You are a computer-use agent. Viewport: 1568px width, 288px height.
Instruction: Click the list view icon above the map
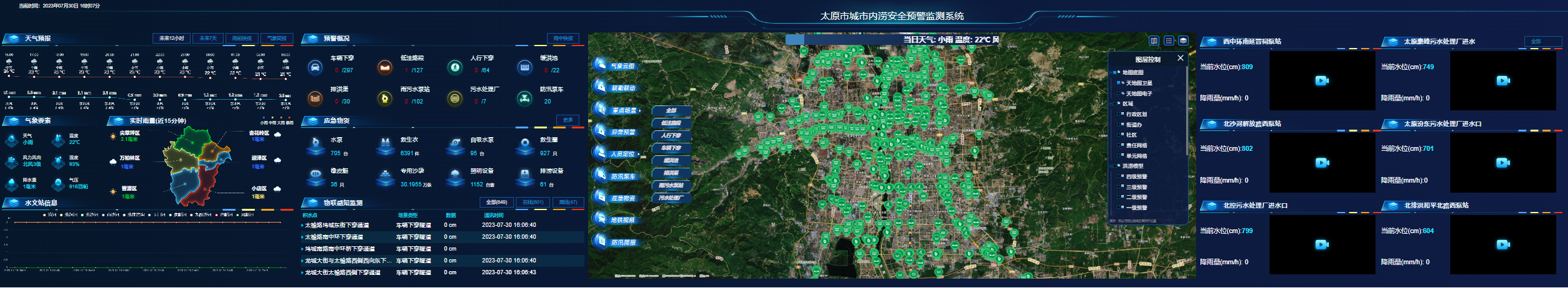[x=1169, y=41]
